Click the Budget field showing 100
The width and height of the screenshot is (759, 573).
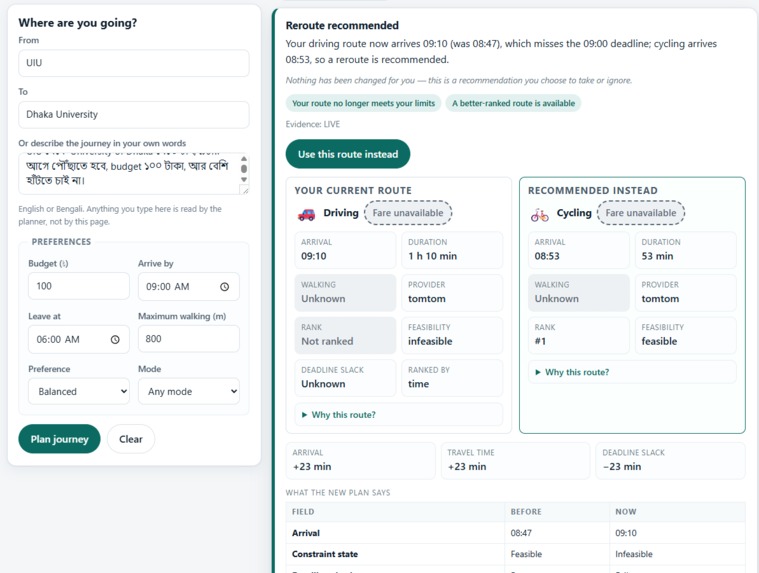[79, 286]
